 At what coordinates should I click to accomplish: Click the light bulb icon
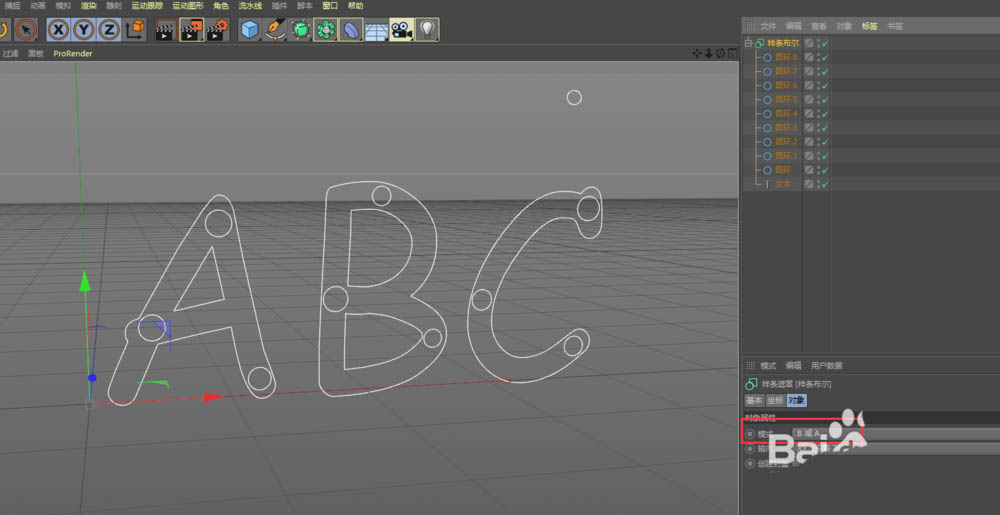(427, 30)
